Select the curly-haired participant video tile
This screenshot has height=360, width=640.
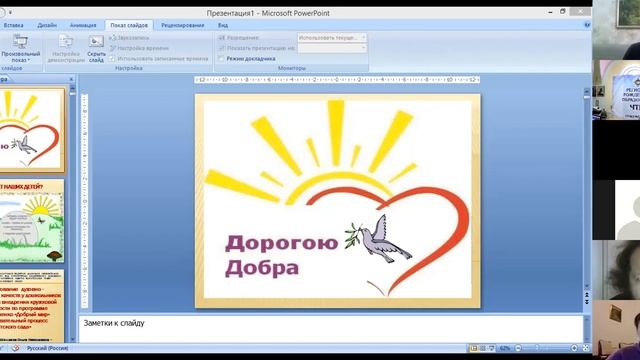coord(616,270)
